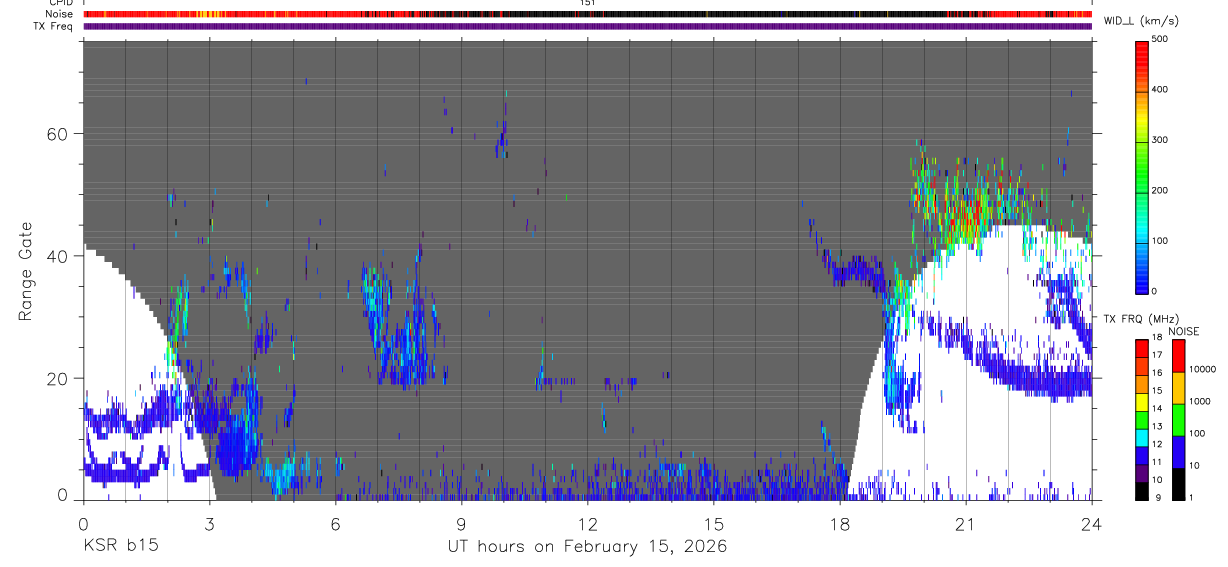Click "UT hours on February 15, 2026" axis title
Image resolution: width=1228 pixels, height=567 pixels.
pyautogui.click(x=587, y=546)
